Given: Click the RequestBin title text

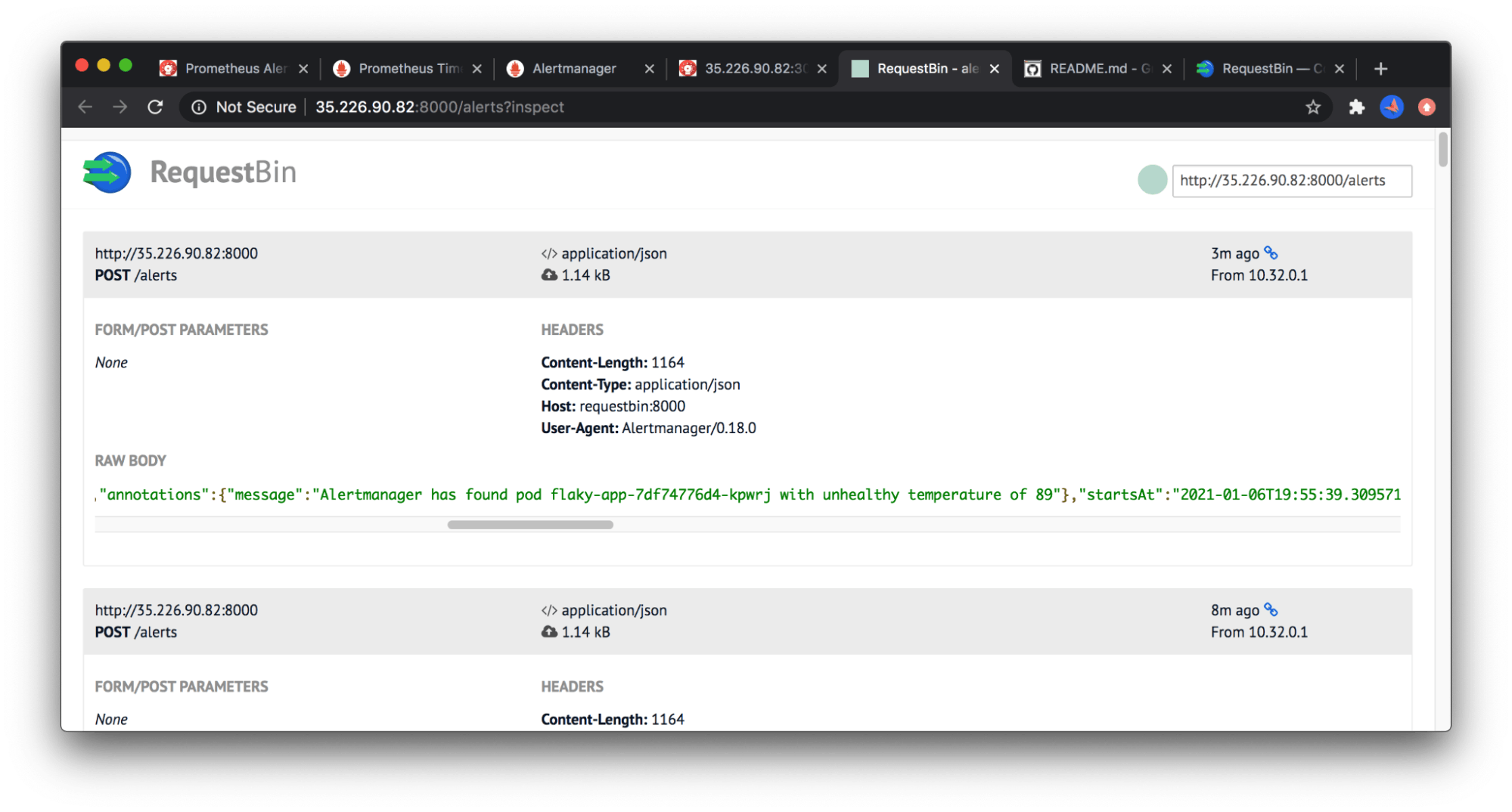Looking at the screenshot, I should click(223, 172).
